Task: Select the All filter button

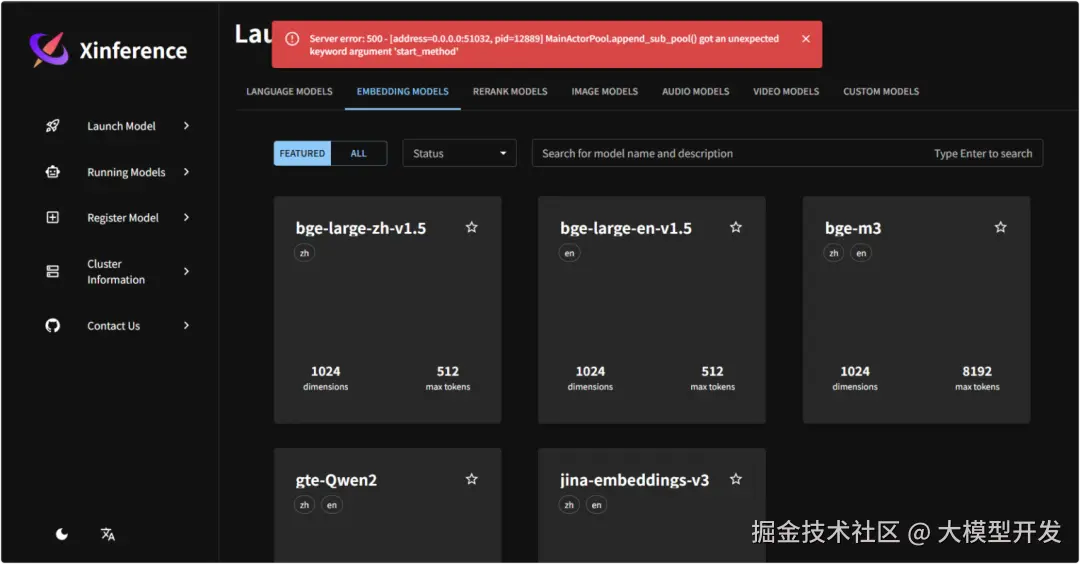Action: pos(359,154)
